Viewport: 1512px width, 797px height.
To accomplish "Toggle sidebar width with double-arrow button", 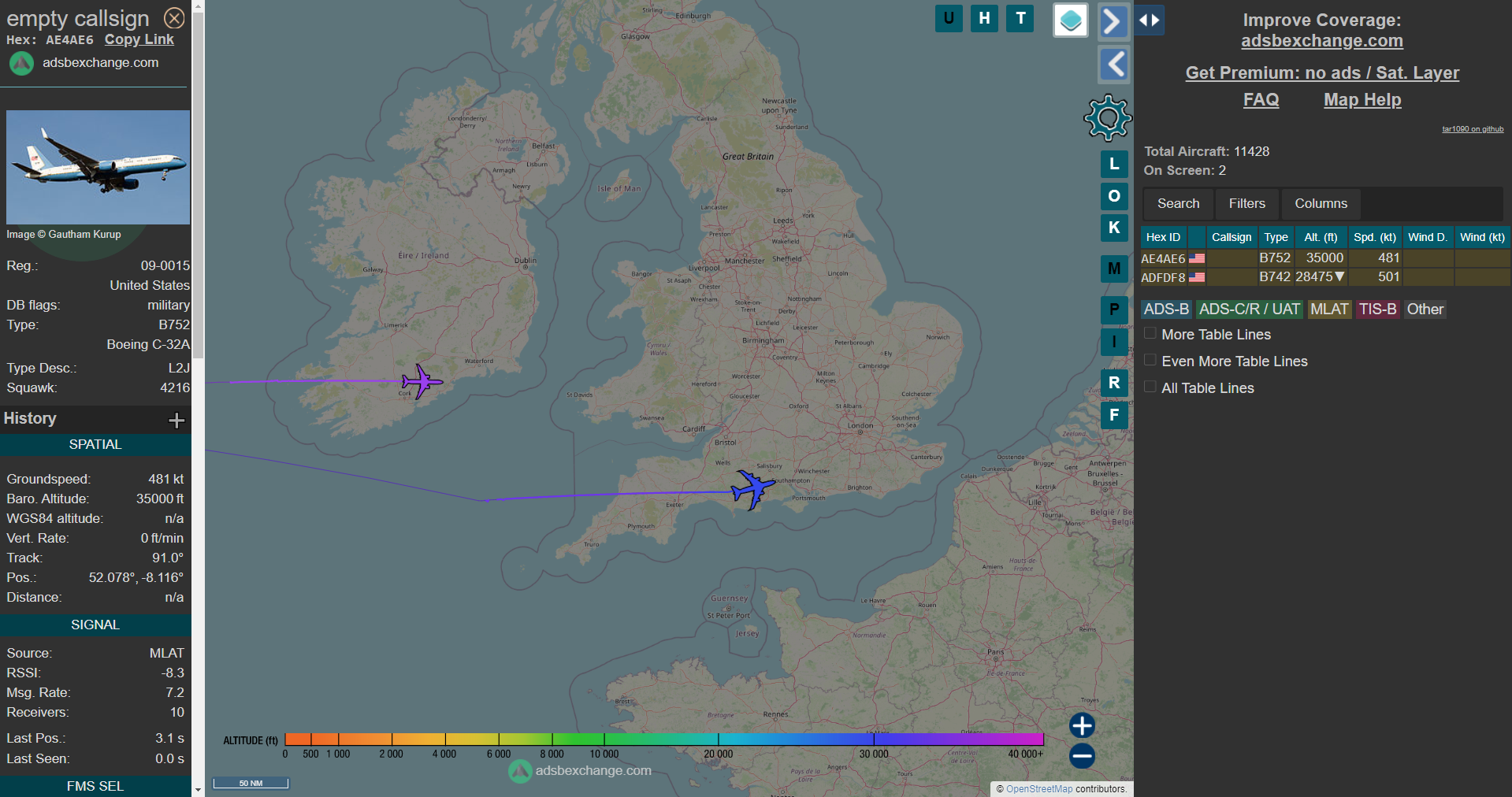I will pos(1150,20).
